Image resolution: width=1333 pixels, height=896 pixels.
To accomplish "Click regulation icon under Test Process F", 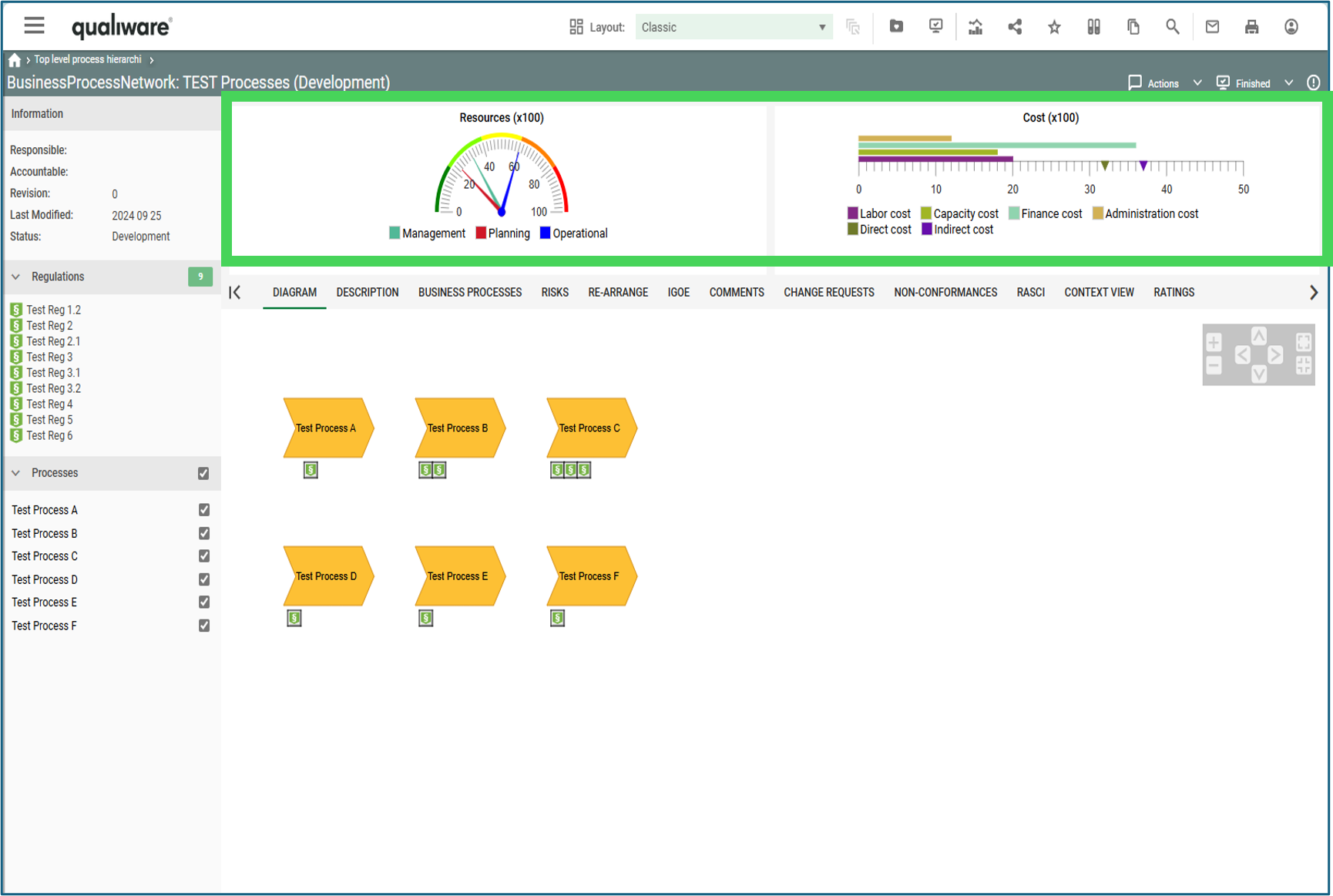I will point(558,618).
